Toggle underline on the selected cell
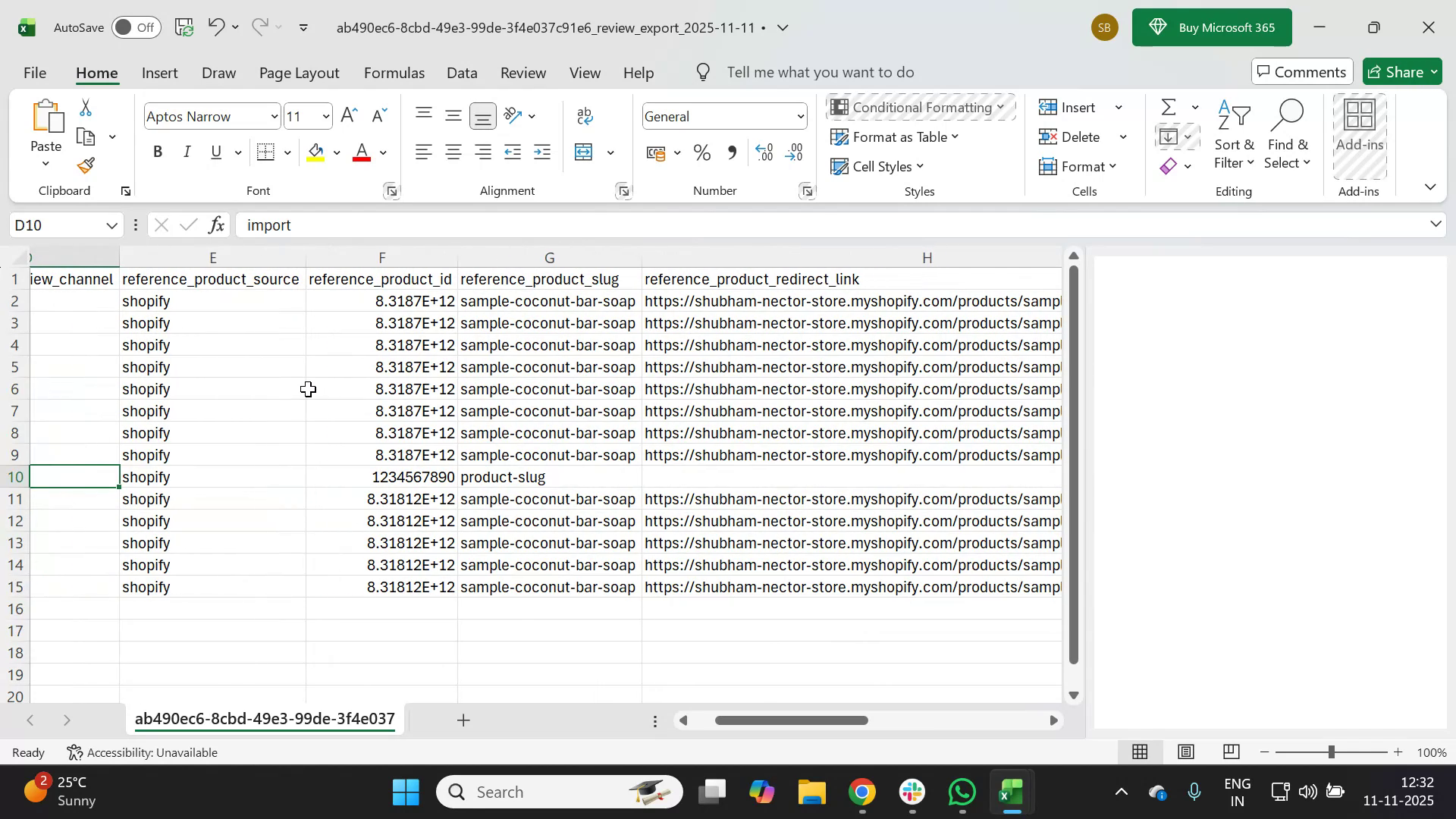1456x819 pixels. pyautogui.click(x=215, y=152)
